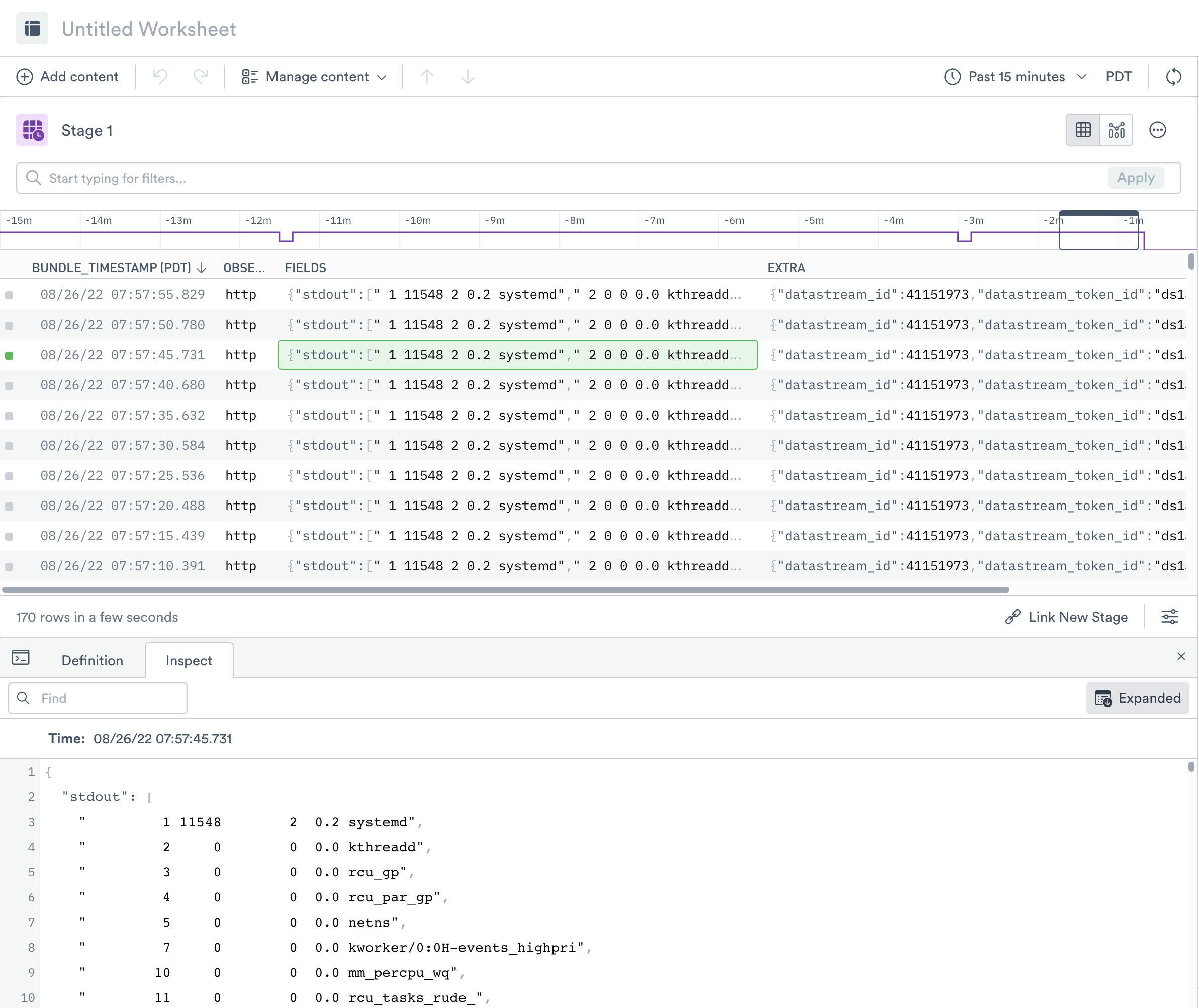This screenshot has height=1008, width=1199.
Task: Click Link New Stage
Action: coord(1066,617)
